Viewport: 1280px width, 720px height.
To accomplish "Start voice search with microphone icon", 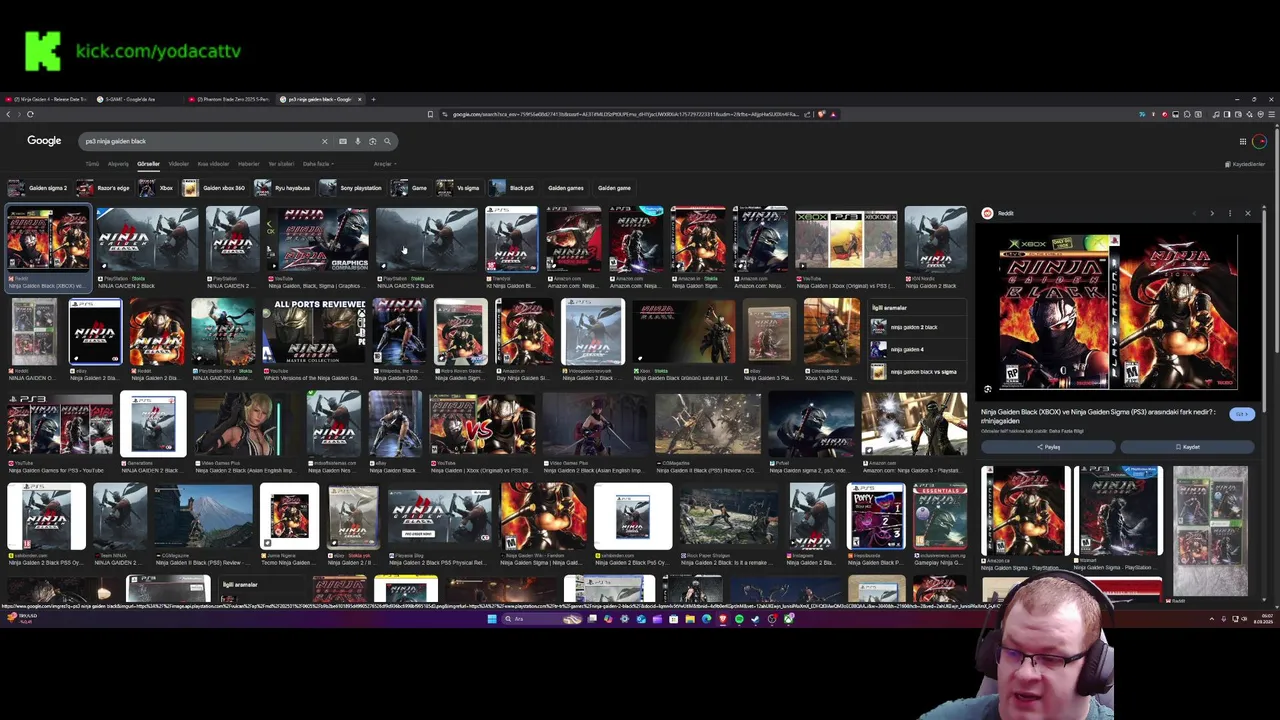I will point(357,141).
